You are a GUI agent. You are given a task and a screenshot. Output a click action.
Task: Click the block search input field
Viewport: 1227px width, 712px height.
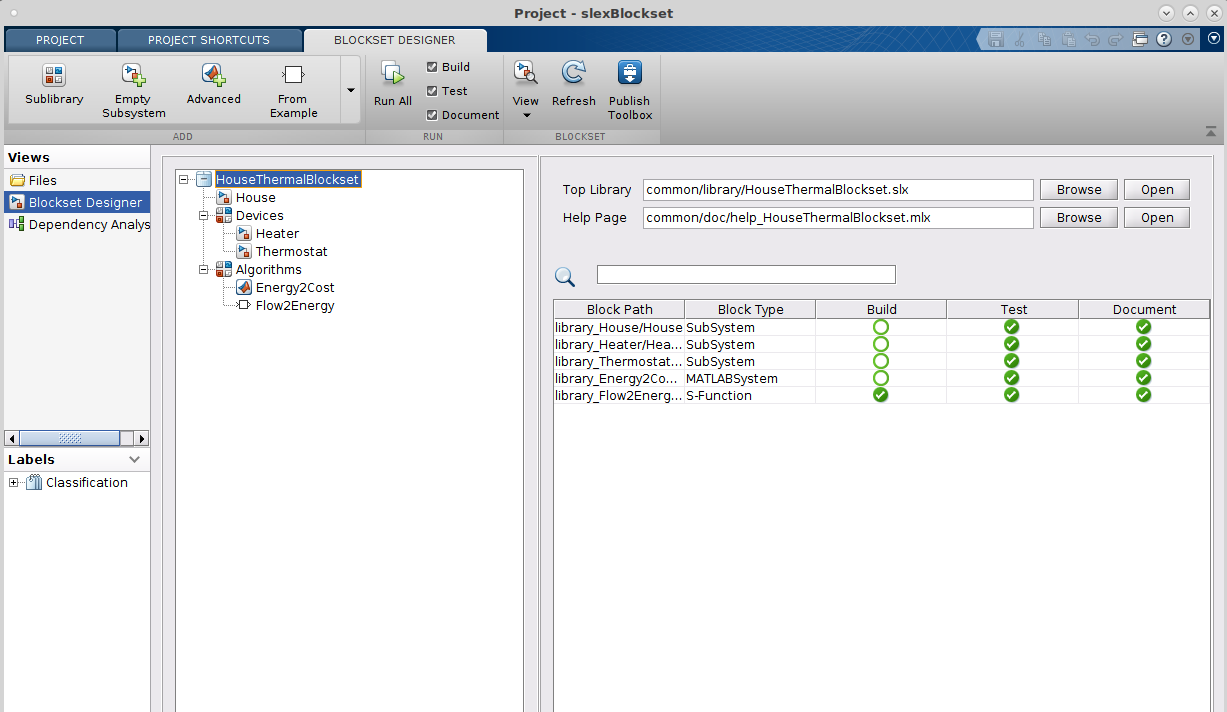click(x=746, y=275)
